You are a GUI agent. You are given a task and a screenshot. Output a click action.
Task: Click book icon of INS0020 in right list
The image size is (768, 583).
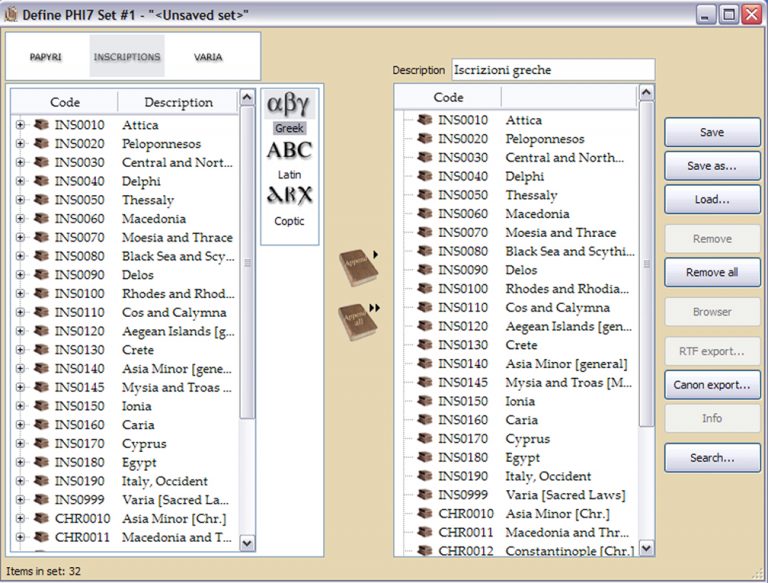[425, 139]
